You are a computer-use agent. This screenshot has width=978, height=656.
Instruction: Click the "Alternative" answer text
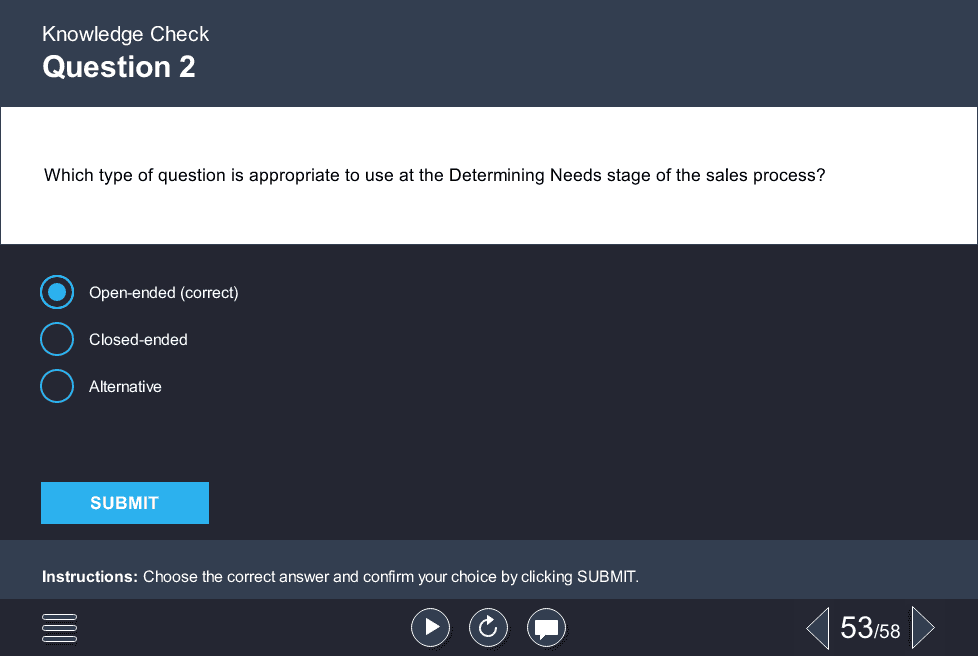[x=125, y=387]
